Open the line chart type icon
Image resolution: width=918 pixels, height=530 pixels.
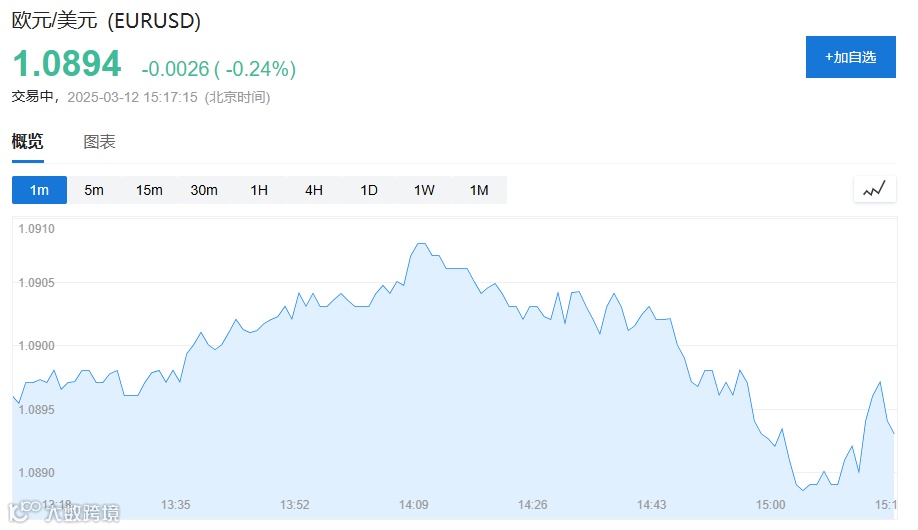(x=874, y=189)
